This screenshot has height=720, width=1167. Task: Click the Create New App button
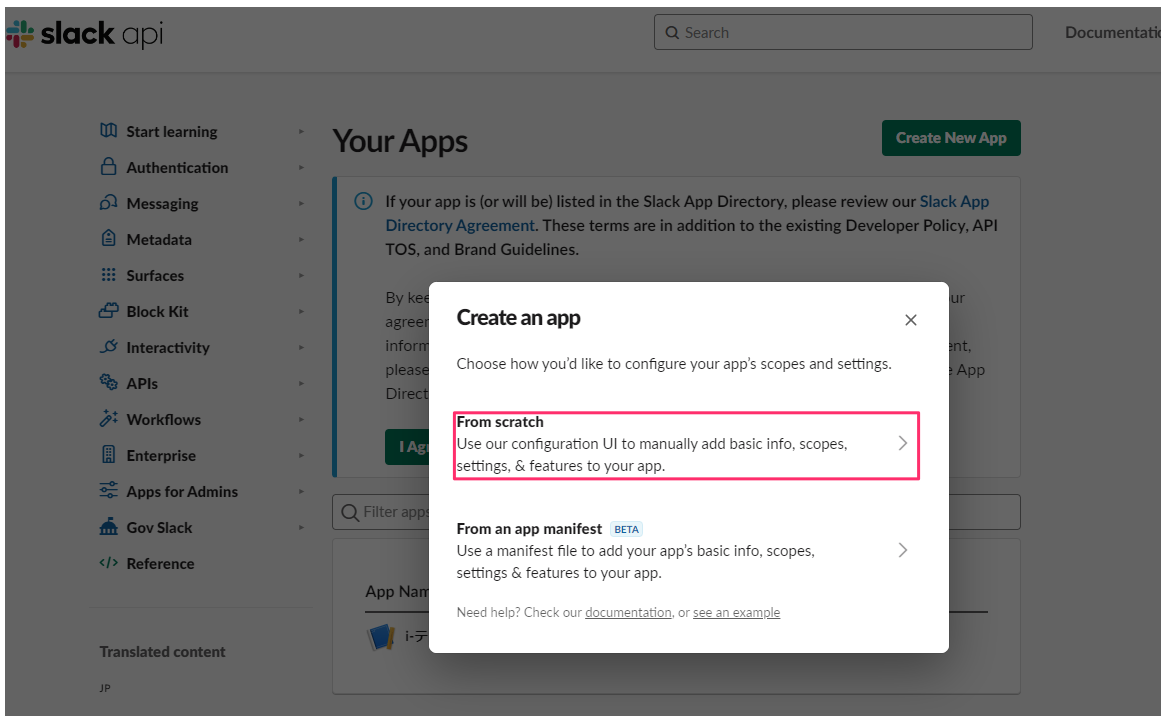[951, 138]
